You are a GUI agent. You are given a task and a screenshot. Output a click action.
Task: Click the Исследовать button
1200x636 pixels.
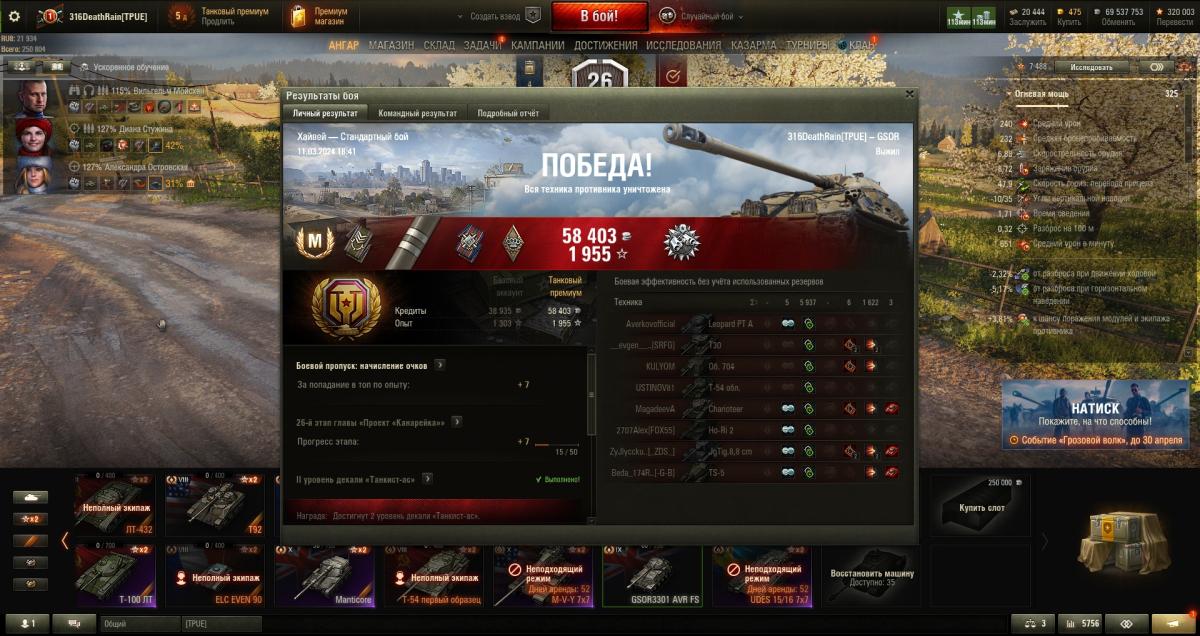[1091, 67]
